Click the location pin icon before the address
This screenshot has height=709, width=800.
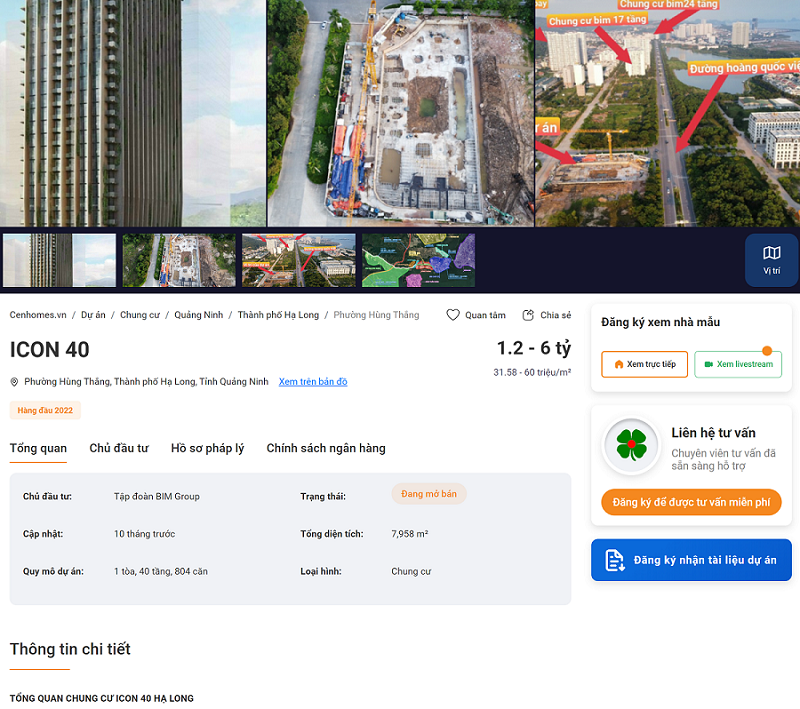click(x=14, y=382)
